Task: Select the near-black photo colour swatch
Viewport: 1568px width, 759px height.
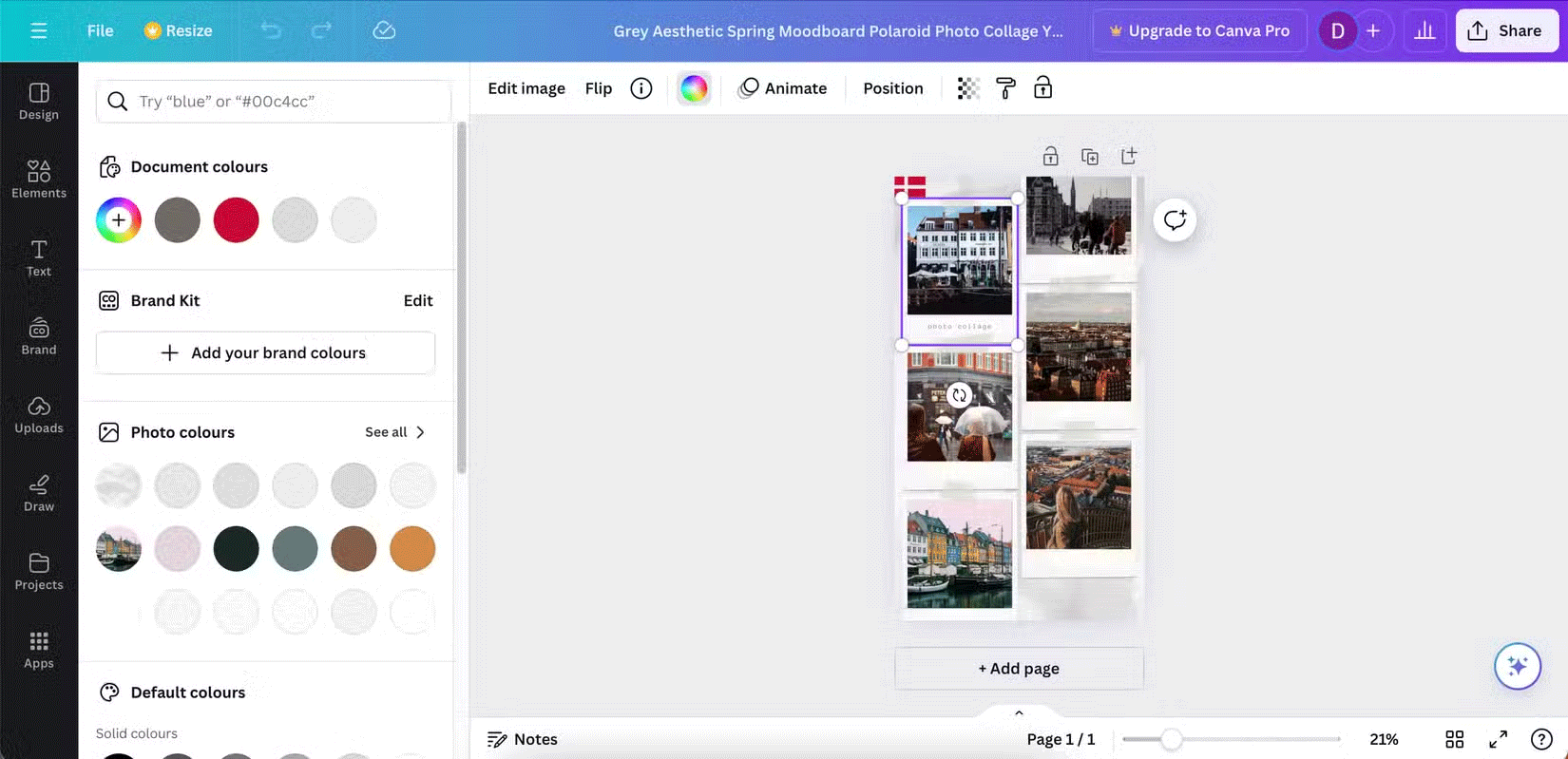Action: (237, 549)
